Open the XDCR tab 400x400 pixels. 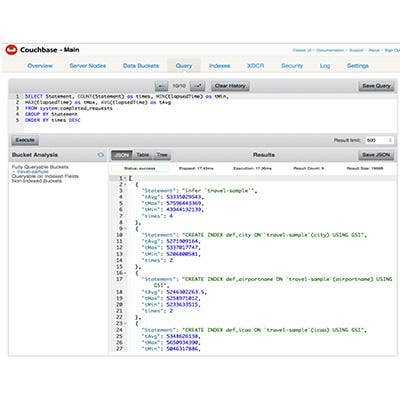tap(255, 66)
